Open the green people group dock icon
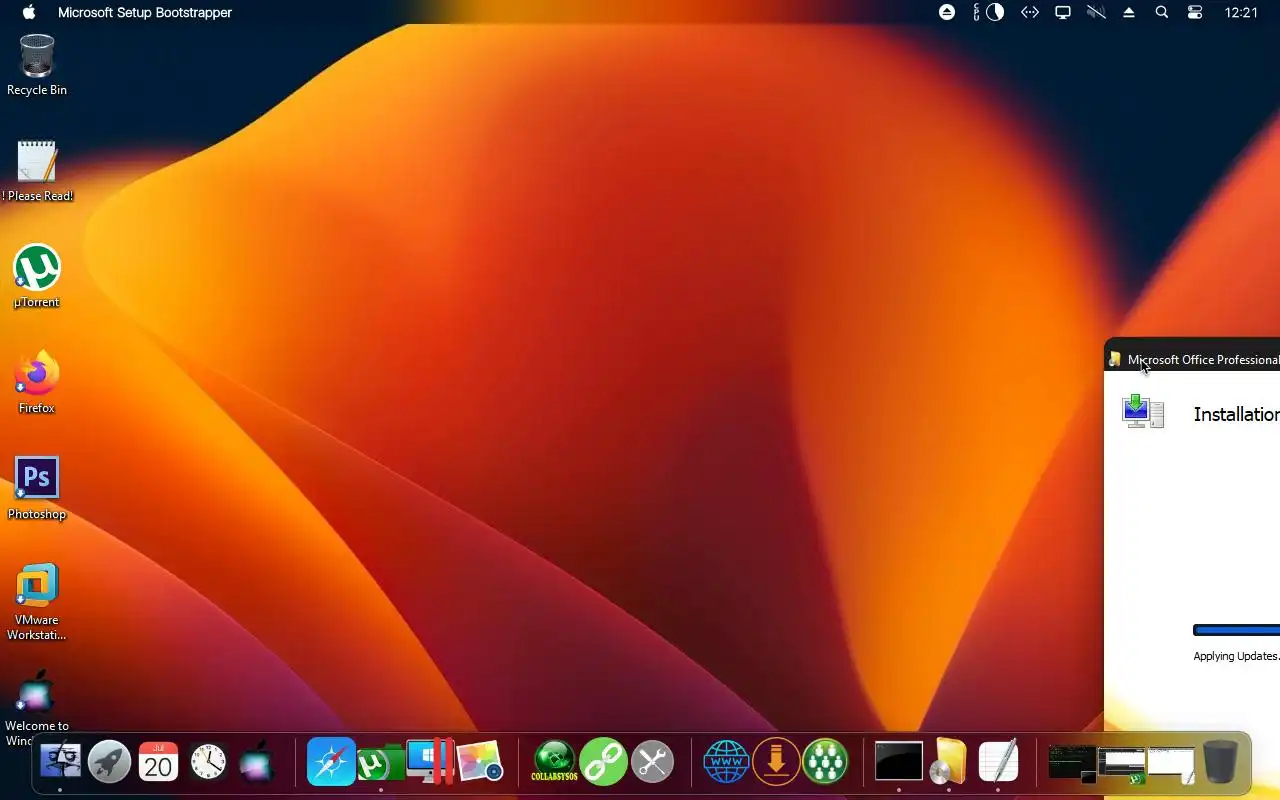The height and width of the screenshot is (800, 1280). (825, 762)
